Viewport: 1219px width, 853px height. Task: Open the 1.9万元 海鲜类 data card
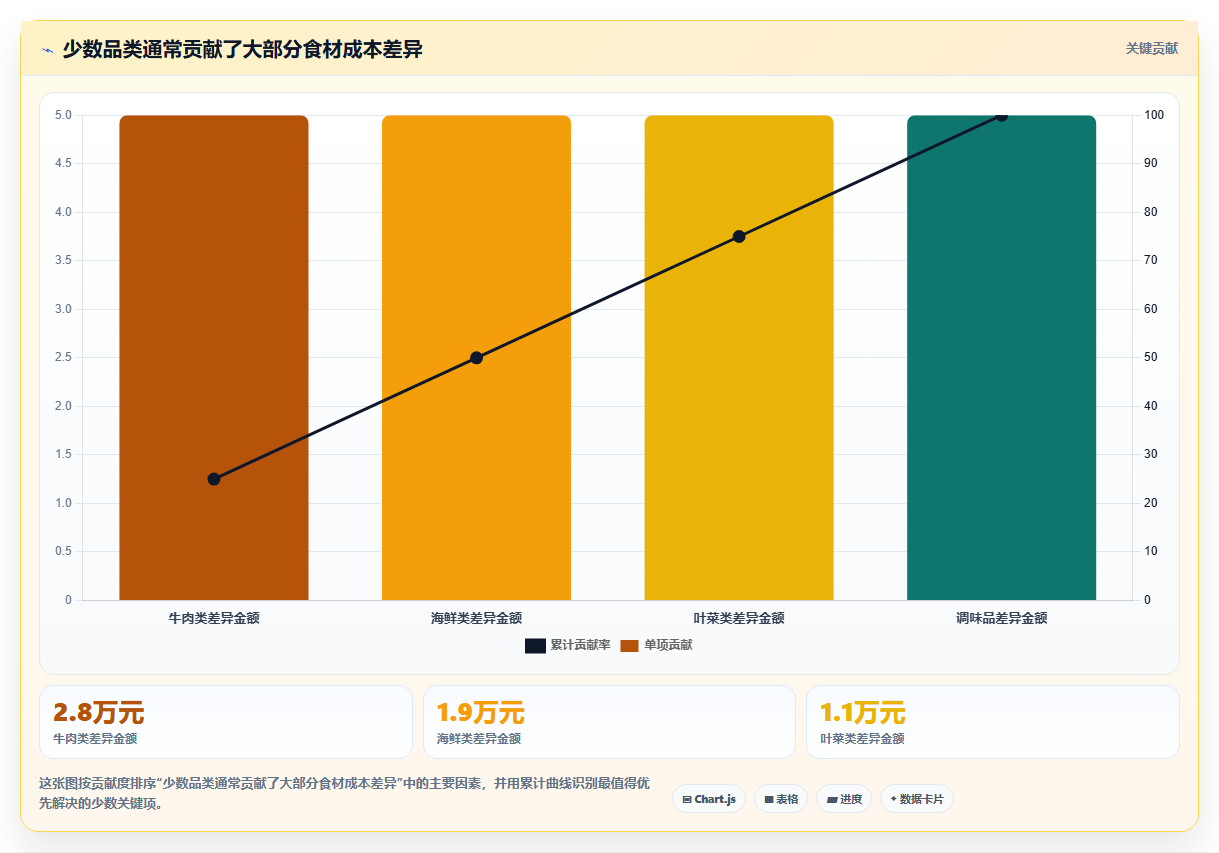[x=609, y=722]
